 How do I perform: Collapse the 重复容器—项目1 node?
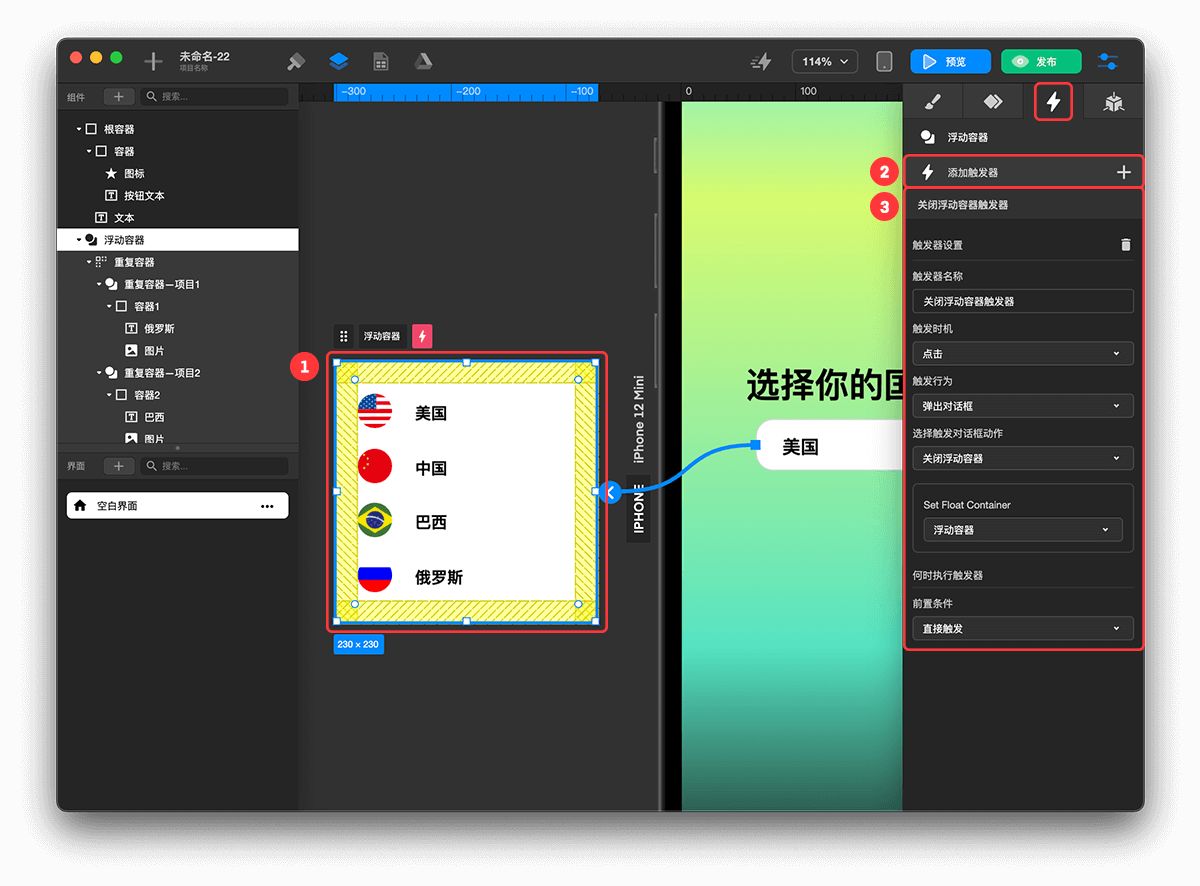(99, 284)
